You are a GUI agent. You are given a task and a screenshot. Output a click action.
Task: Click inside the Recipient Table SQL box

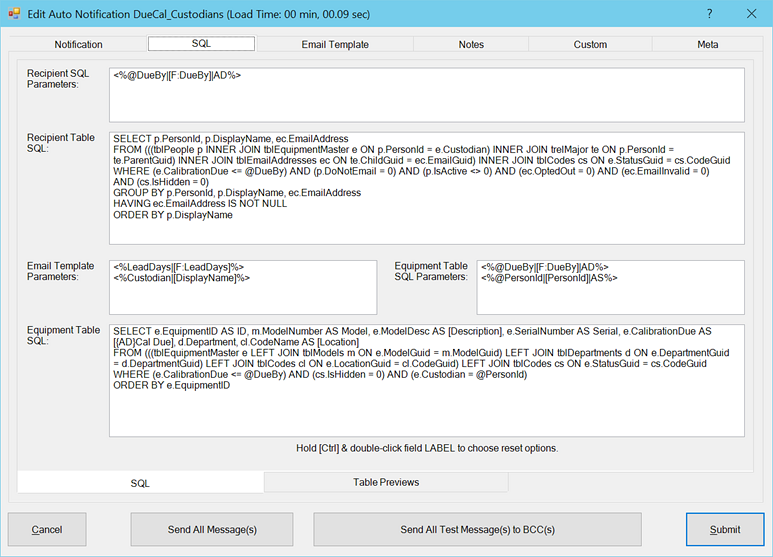click(x=427, y=188)
